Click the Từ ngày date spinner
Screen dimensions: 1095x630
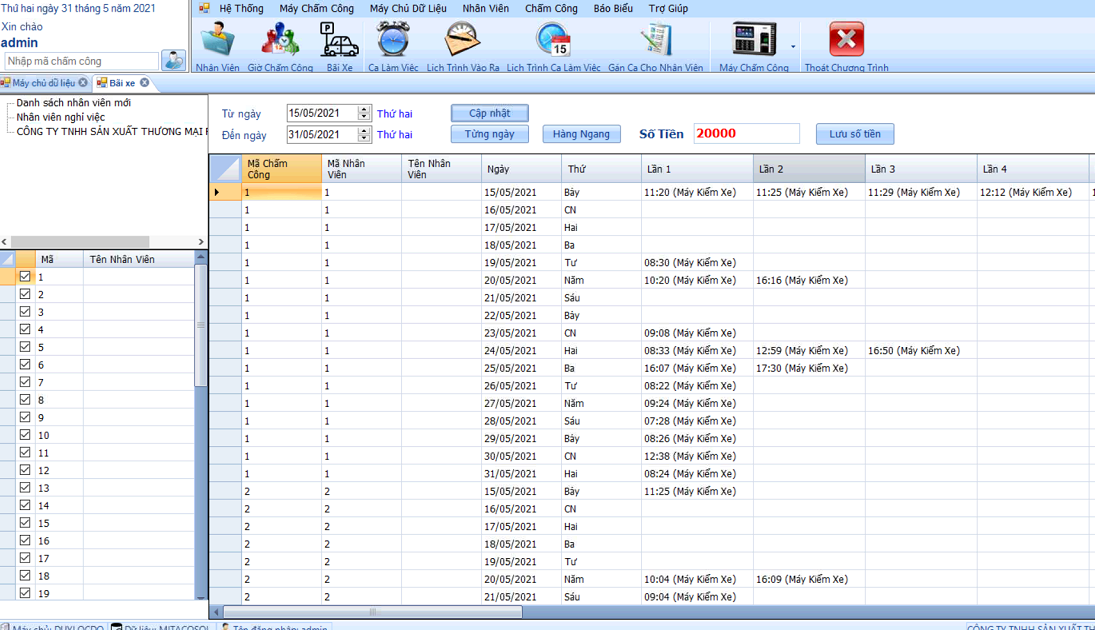[364, 114]
